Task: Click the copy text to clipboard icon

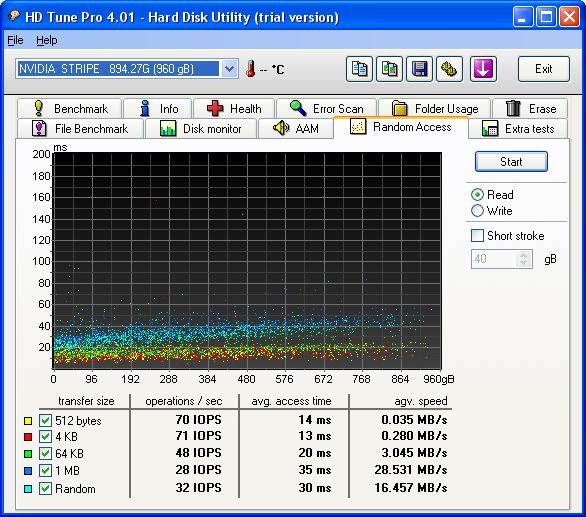Action: click(x=359, y=69)
